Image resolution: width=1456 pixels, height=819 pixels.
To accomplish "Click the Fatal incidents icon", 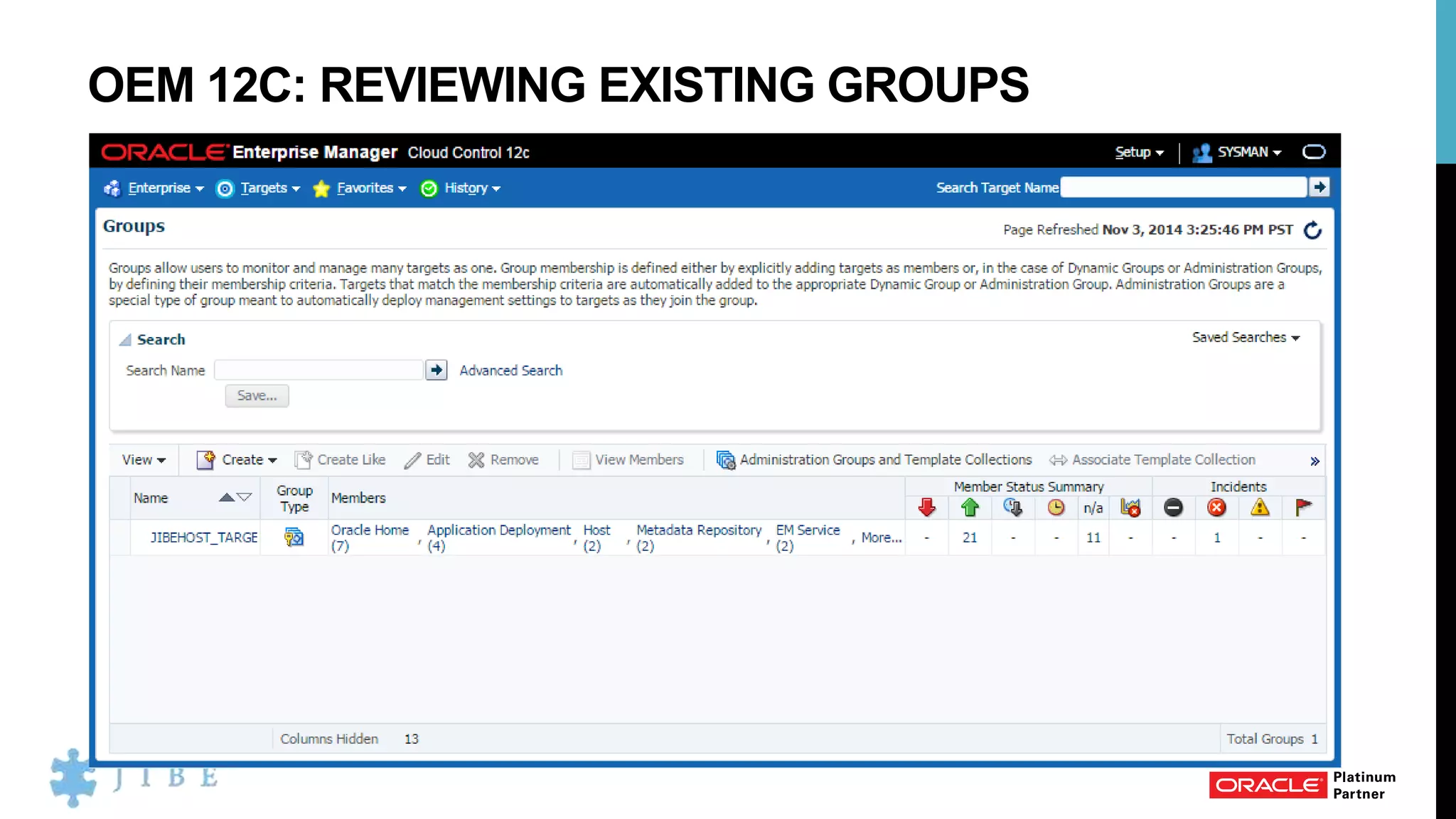I will click(1174, 508).
